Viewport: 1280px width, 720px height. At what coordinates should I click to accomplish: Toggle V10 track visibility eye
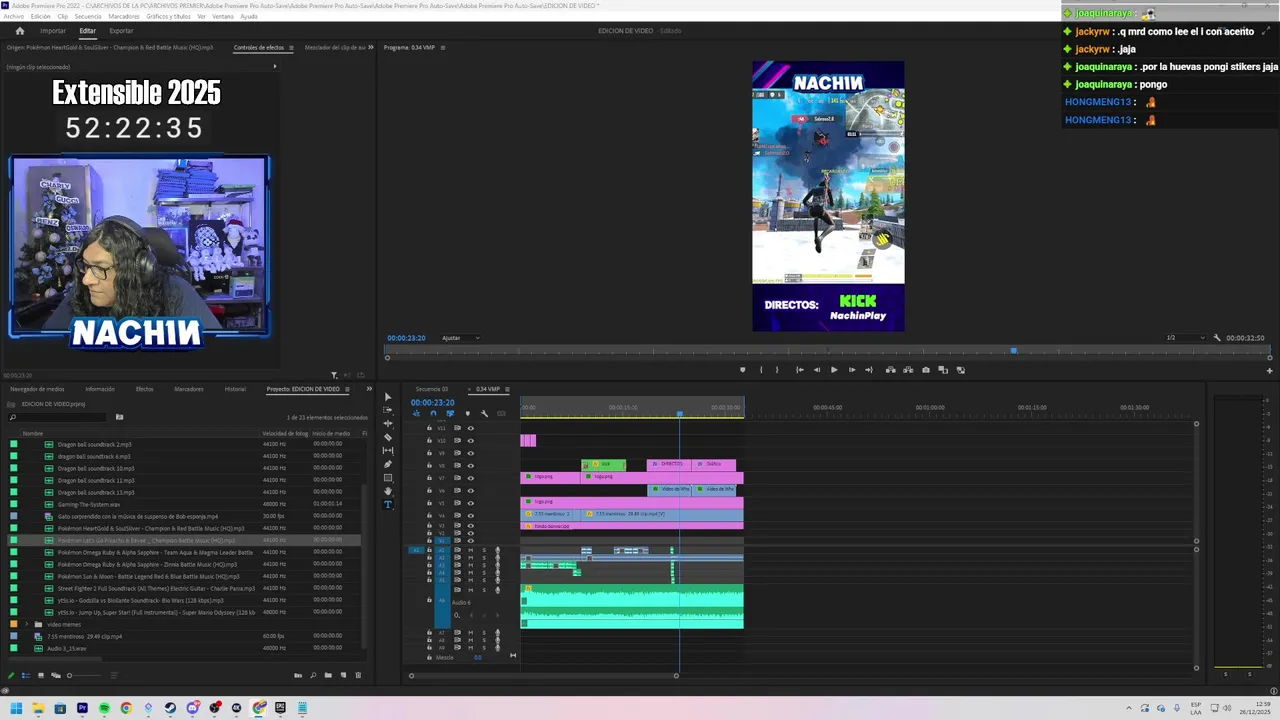point(471,441)
